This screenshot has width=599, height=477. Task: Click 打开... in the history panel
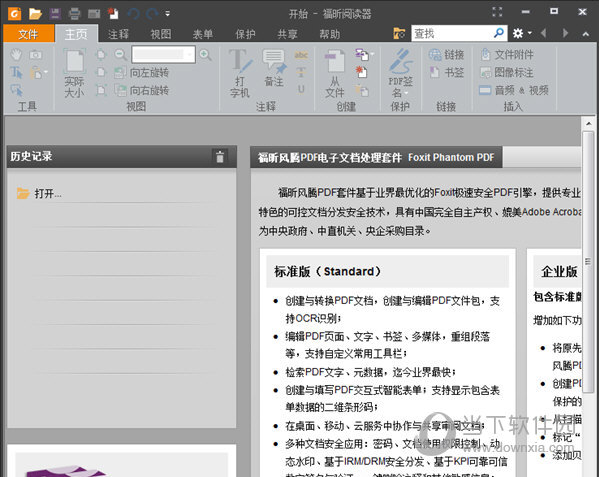tap(39, 194)
